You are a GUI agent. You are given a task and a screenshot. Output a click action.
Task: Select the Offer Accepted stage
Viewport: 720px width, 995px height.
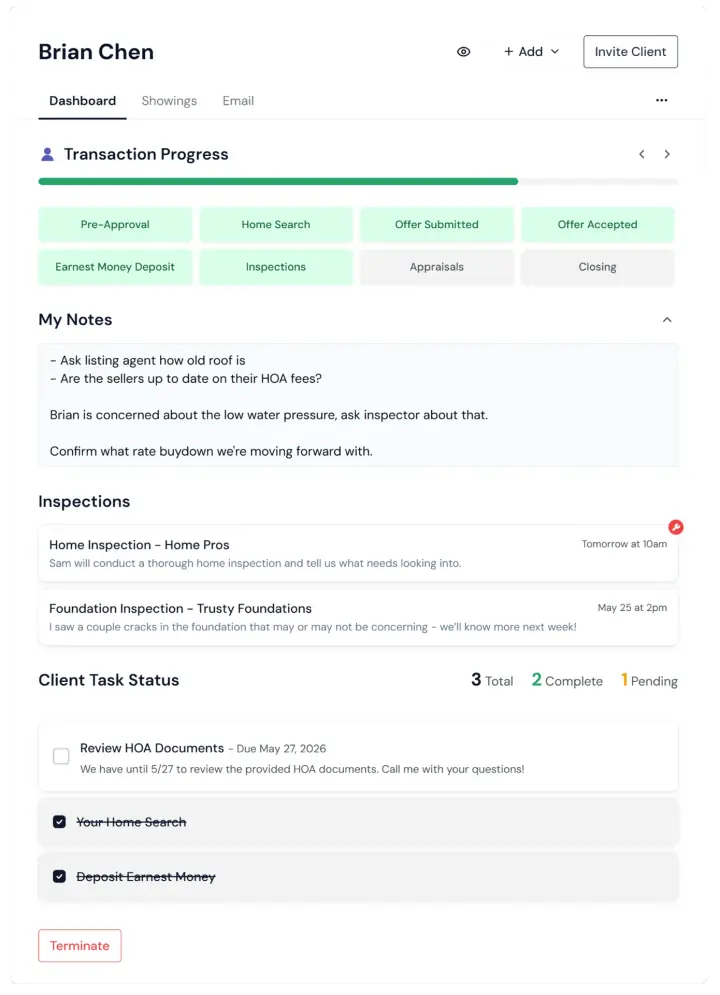tap(598, 225)
